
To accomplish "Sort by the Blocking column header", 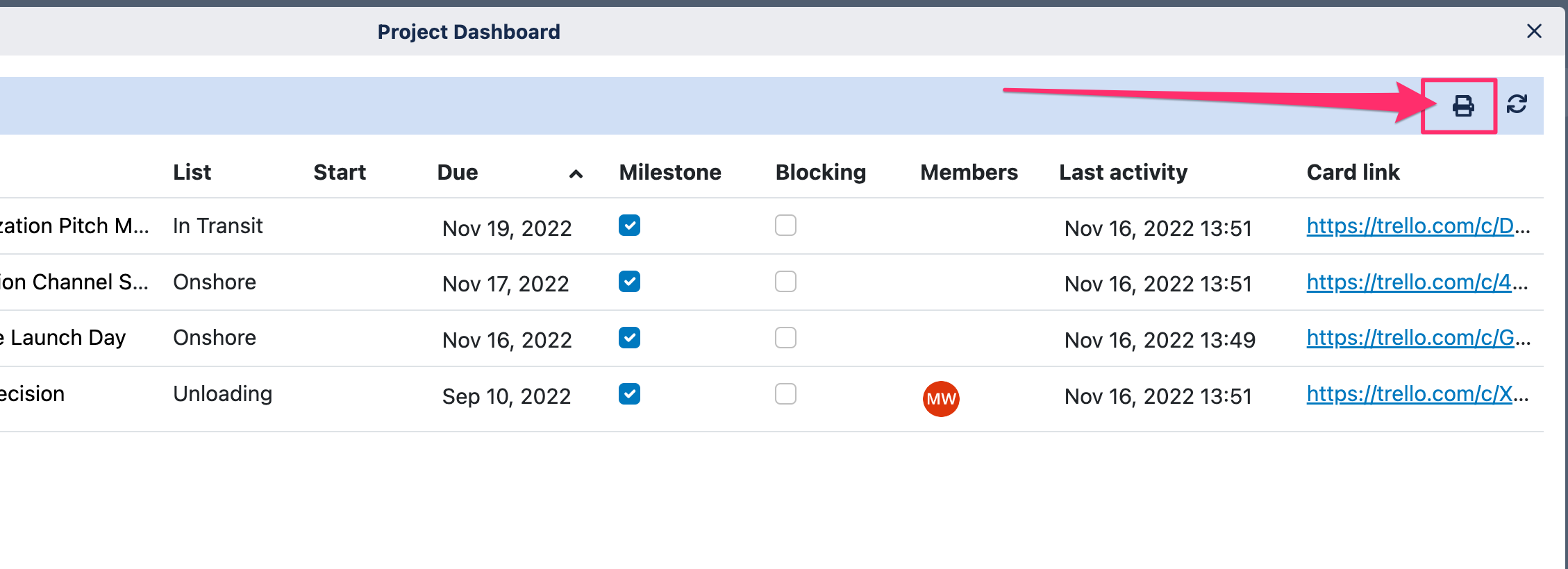I will point(821,172).
